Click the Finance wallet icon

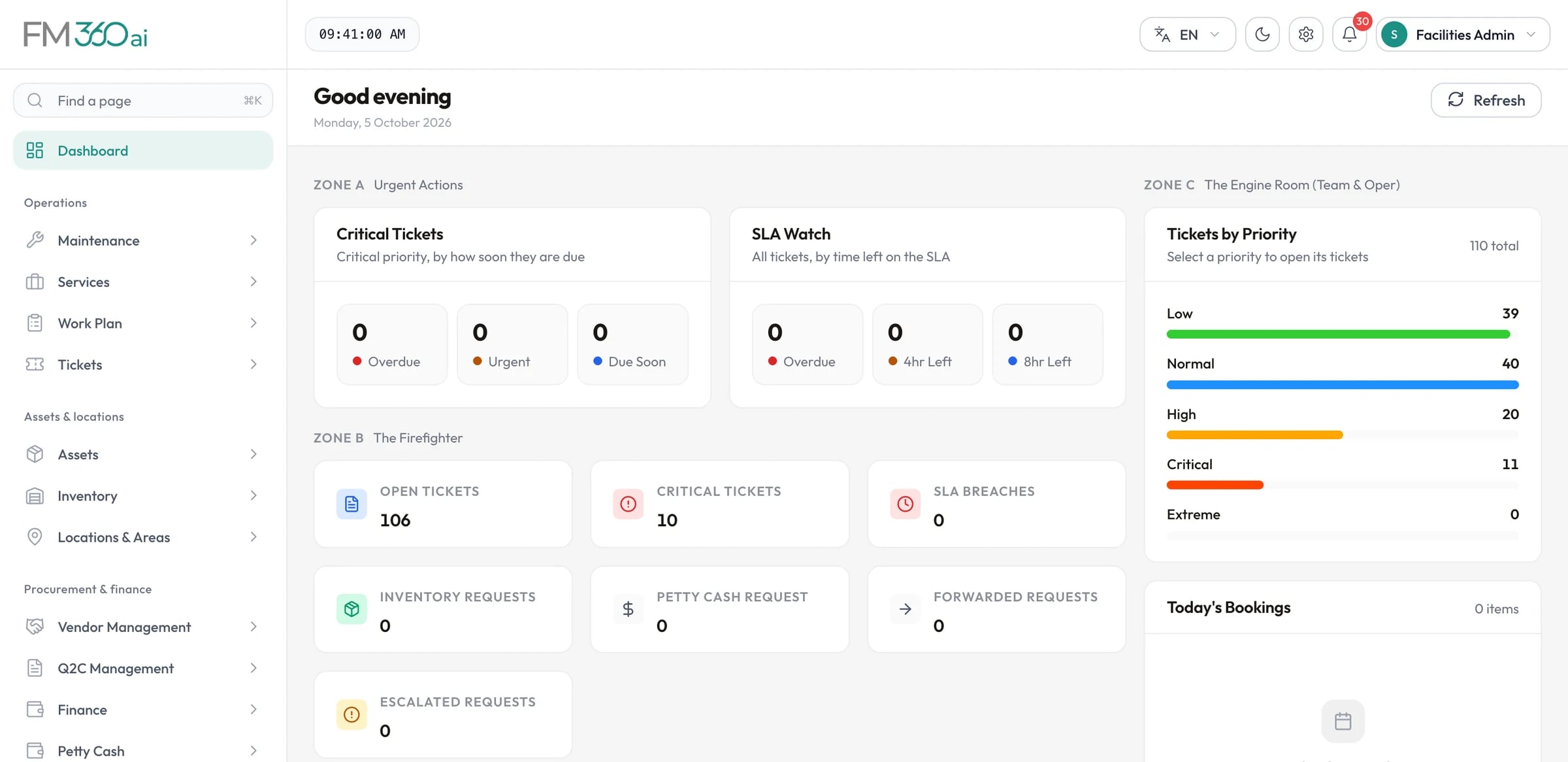pyautogui.click(x=35, y=709)
